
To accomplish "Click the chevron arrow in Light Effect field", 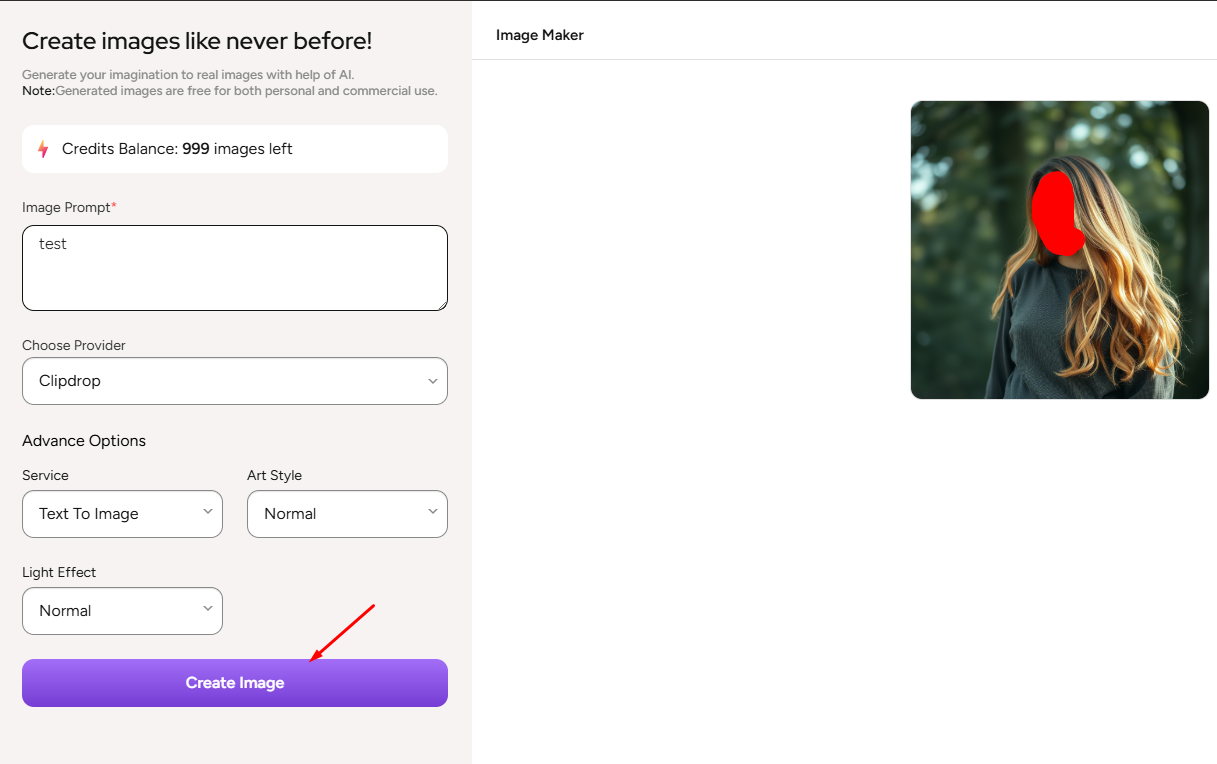I will pyautogui.click(x=208, y=609).
